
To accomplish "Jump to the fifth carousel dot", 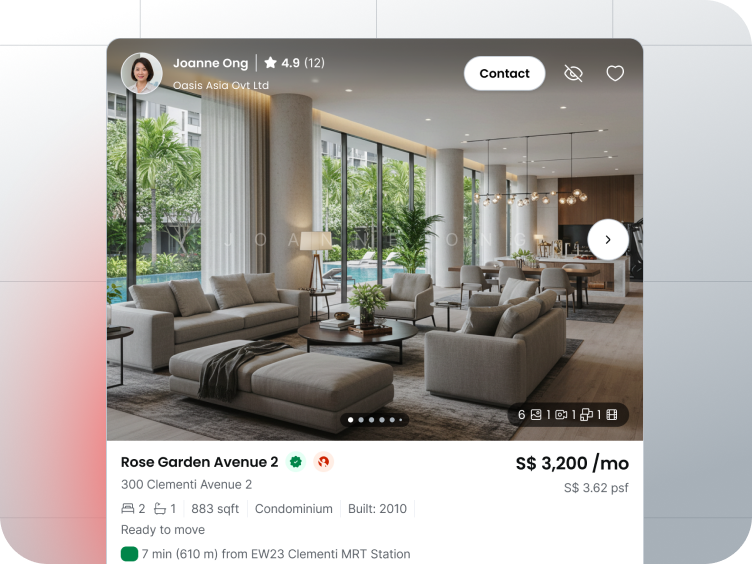I will 392,420.
